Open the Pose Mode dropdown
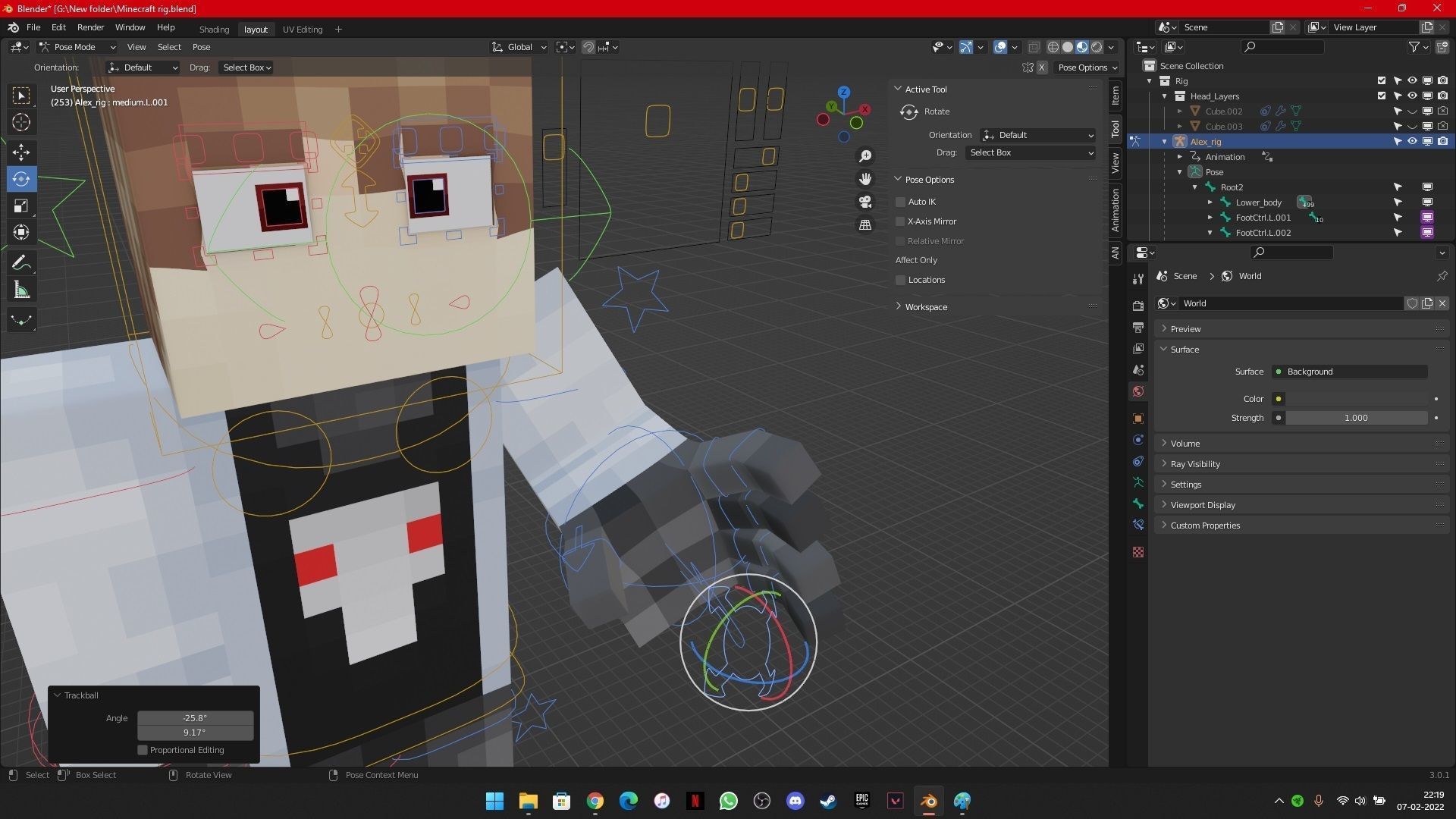Viewport: 1456px width, 819px height. (x=77, y=47)
